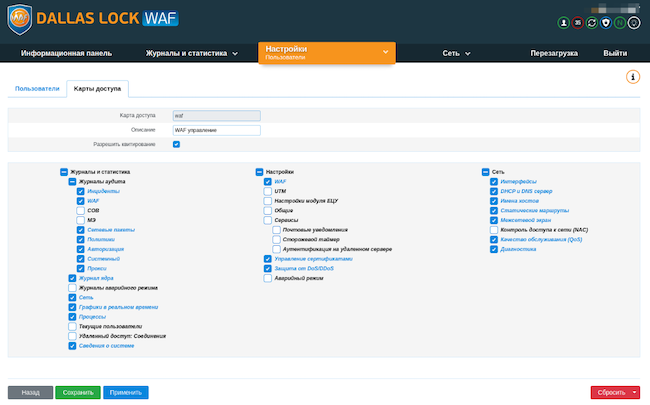
Task: Click the green sync arrows status icon
Action: point(592,23)
